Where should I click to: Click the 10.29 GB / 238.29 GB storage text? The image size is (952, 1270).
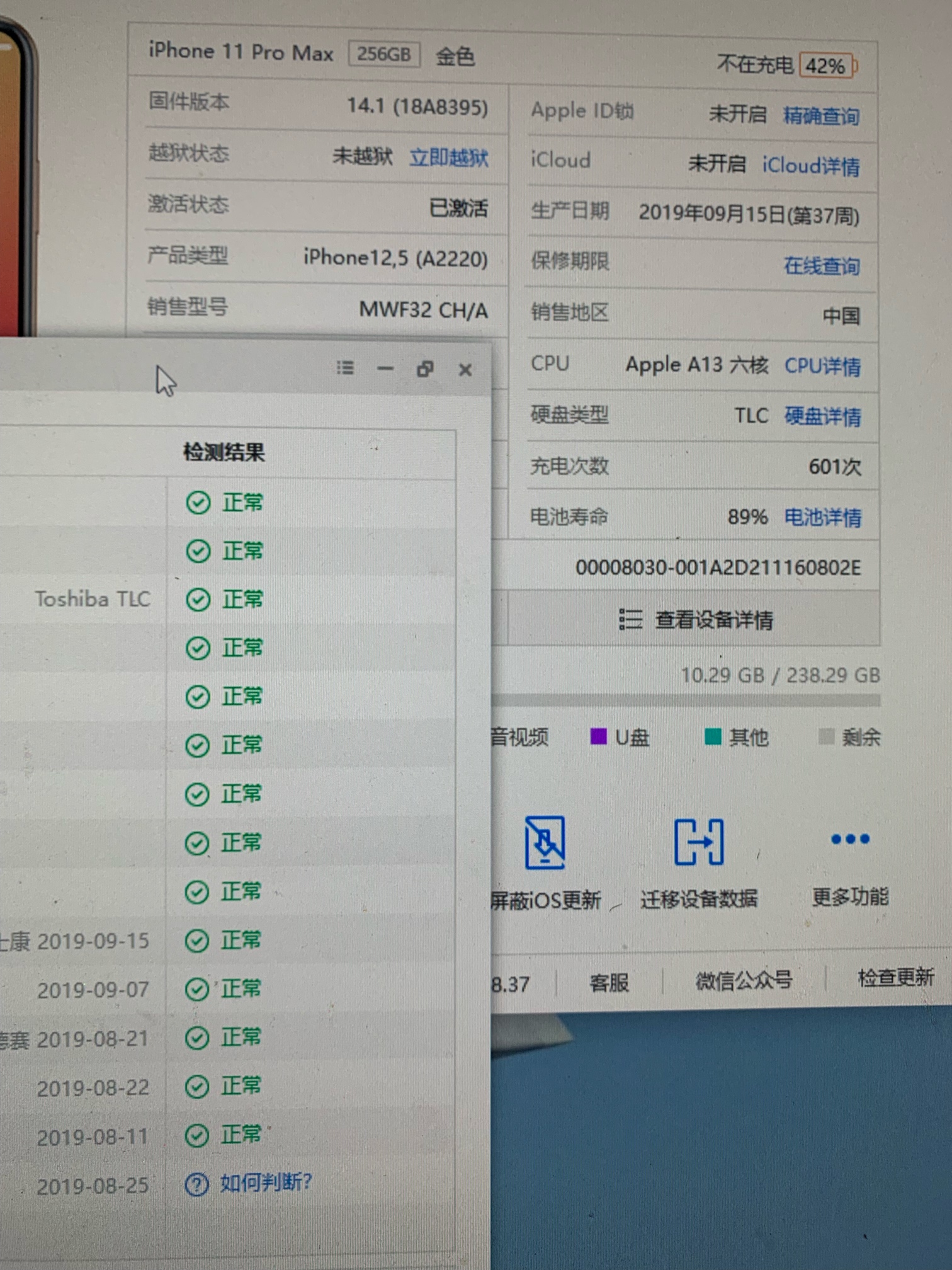pos(780,675)
